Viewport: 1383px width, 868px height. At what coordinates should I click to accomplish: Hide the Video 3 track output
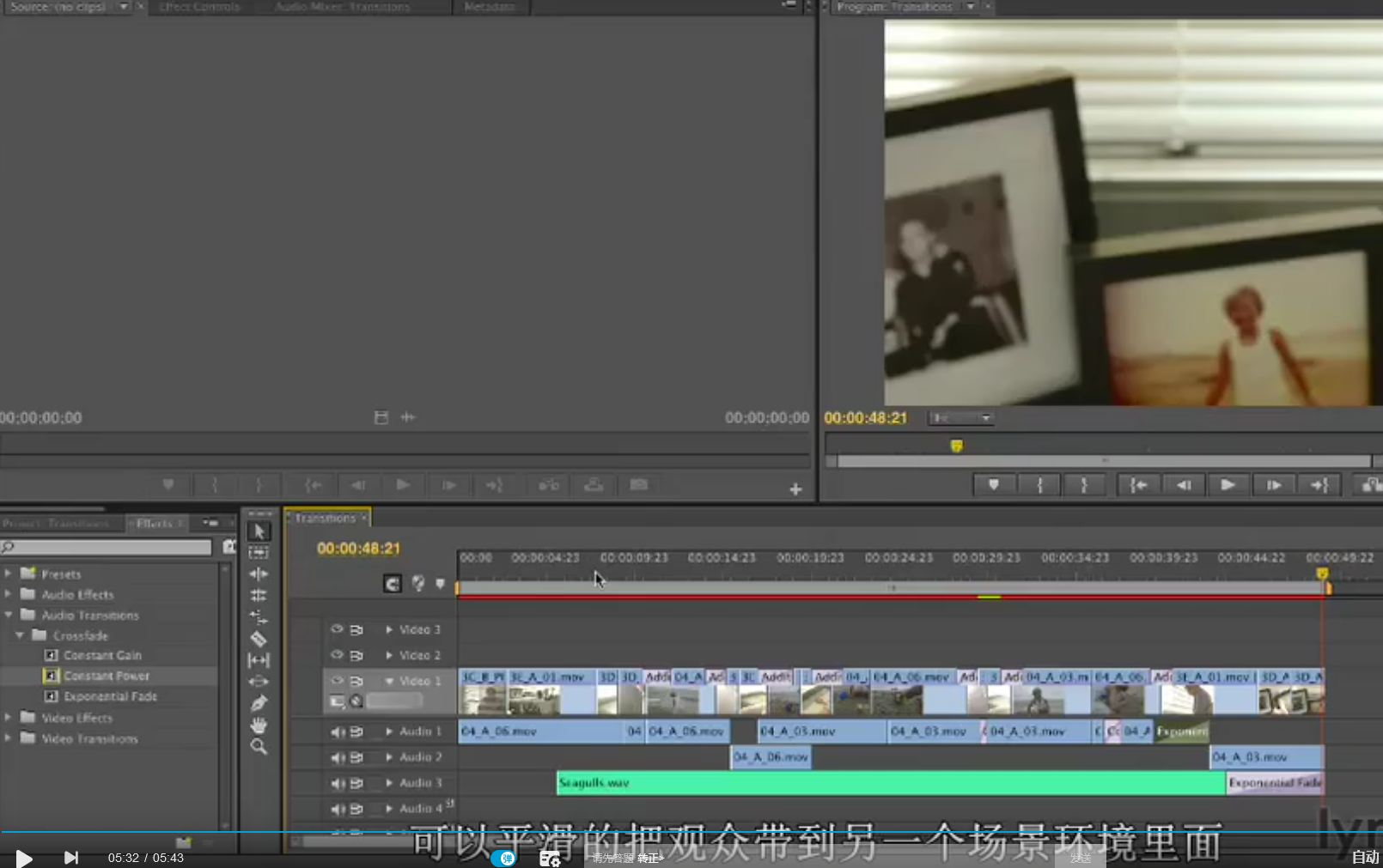coord(337,629)
